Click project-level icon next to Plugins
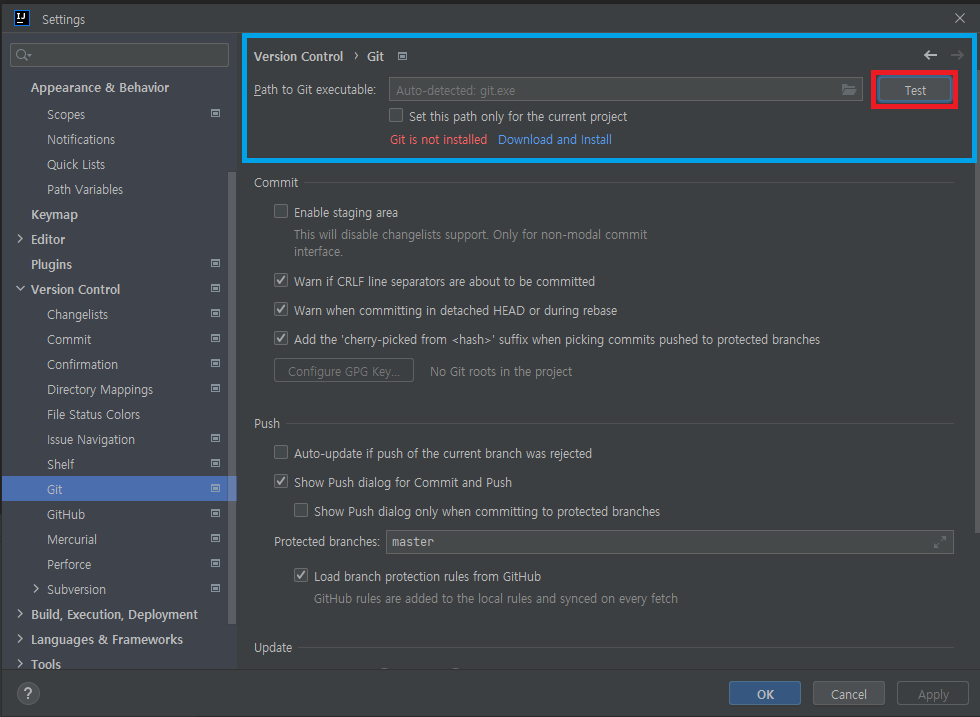The height and width of the screenshot is (717, 980). (216, 263)
